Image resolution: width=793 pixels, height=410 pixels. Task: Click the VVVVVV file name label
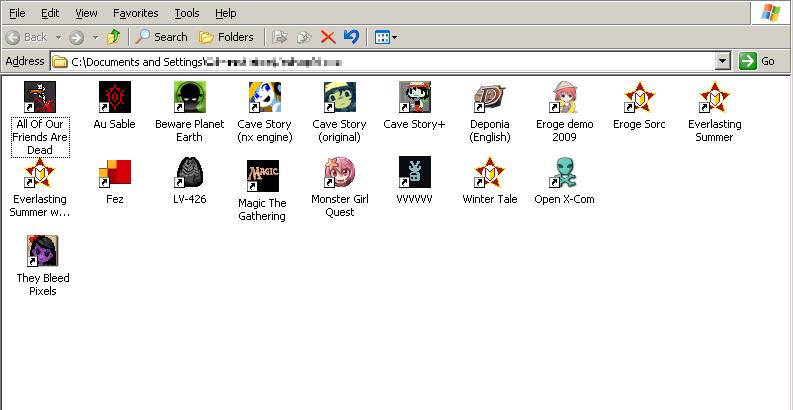click(414, 199)
